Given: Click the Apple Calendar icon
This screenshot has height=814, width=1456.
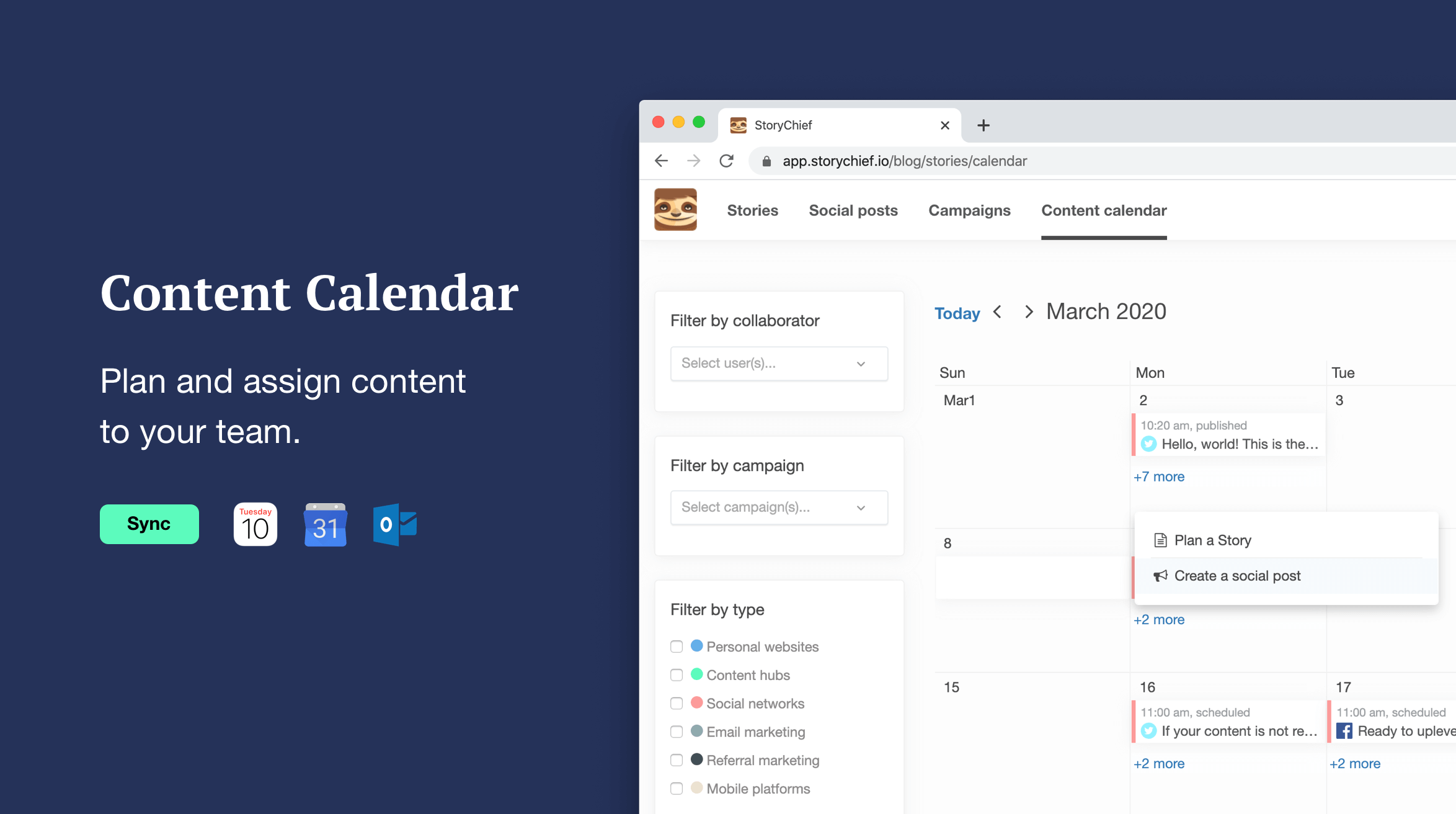Looking at the screenshot, I should pyautogui.click(x=254, y=521).
